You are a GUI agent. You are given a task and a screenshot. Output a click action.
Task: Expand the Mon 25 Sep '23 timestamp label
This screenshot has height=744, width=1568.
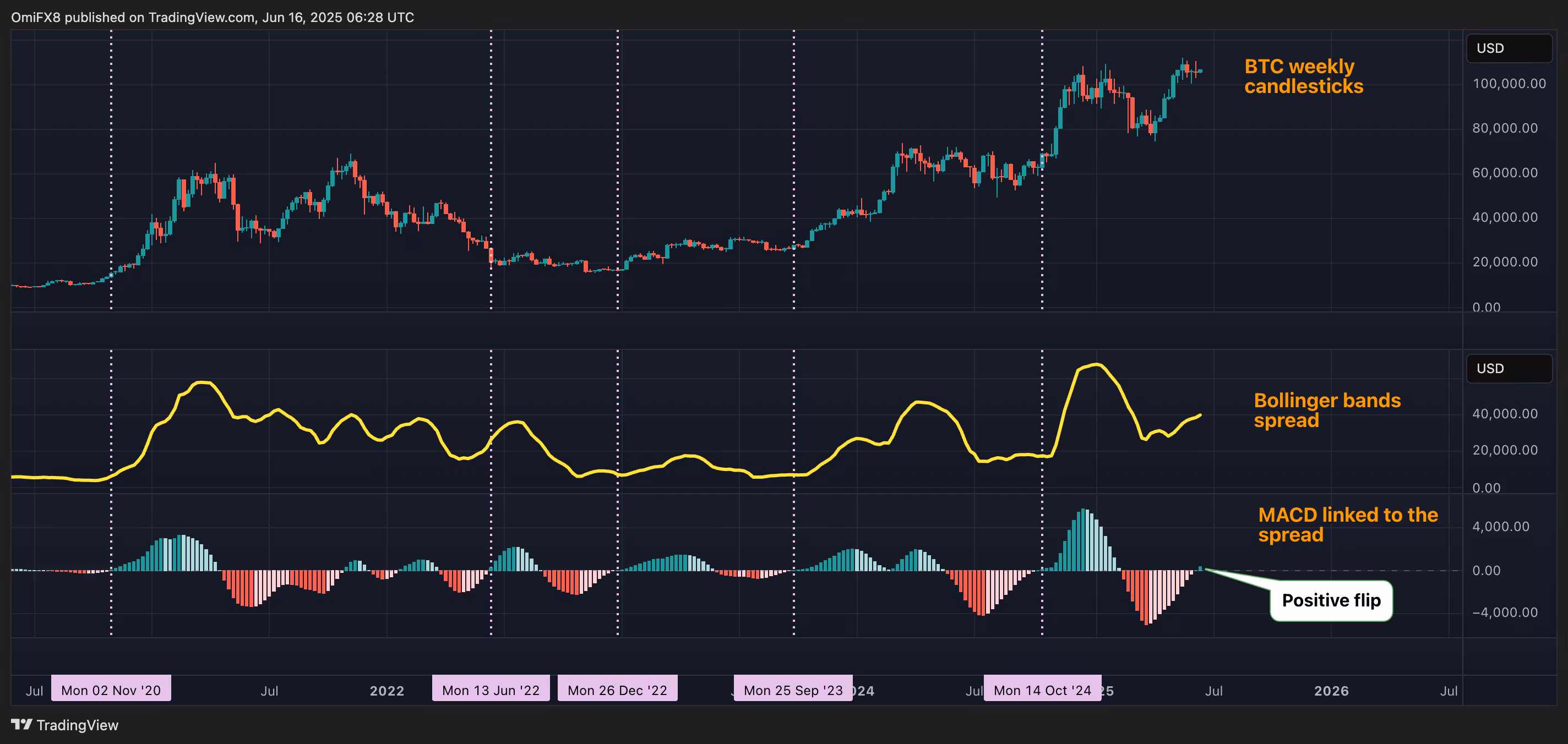click(793, 690)
